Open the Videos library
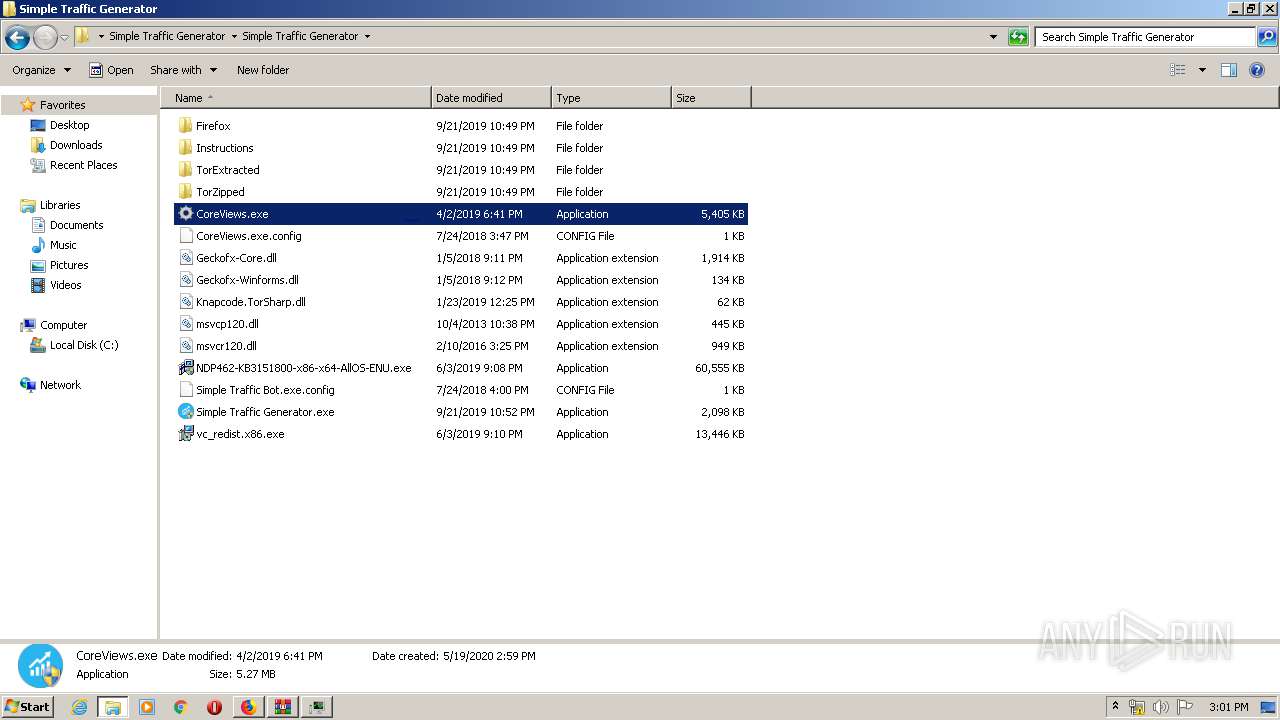Viewport: 1280px width, 720px height. click(65, 285)
